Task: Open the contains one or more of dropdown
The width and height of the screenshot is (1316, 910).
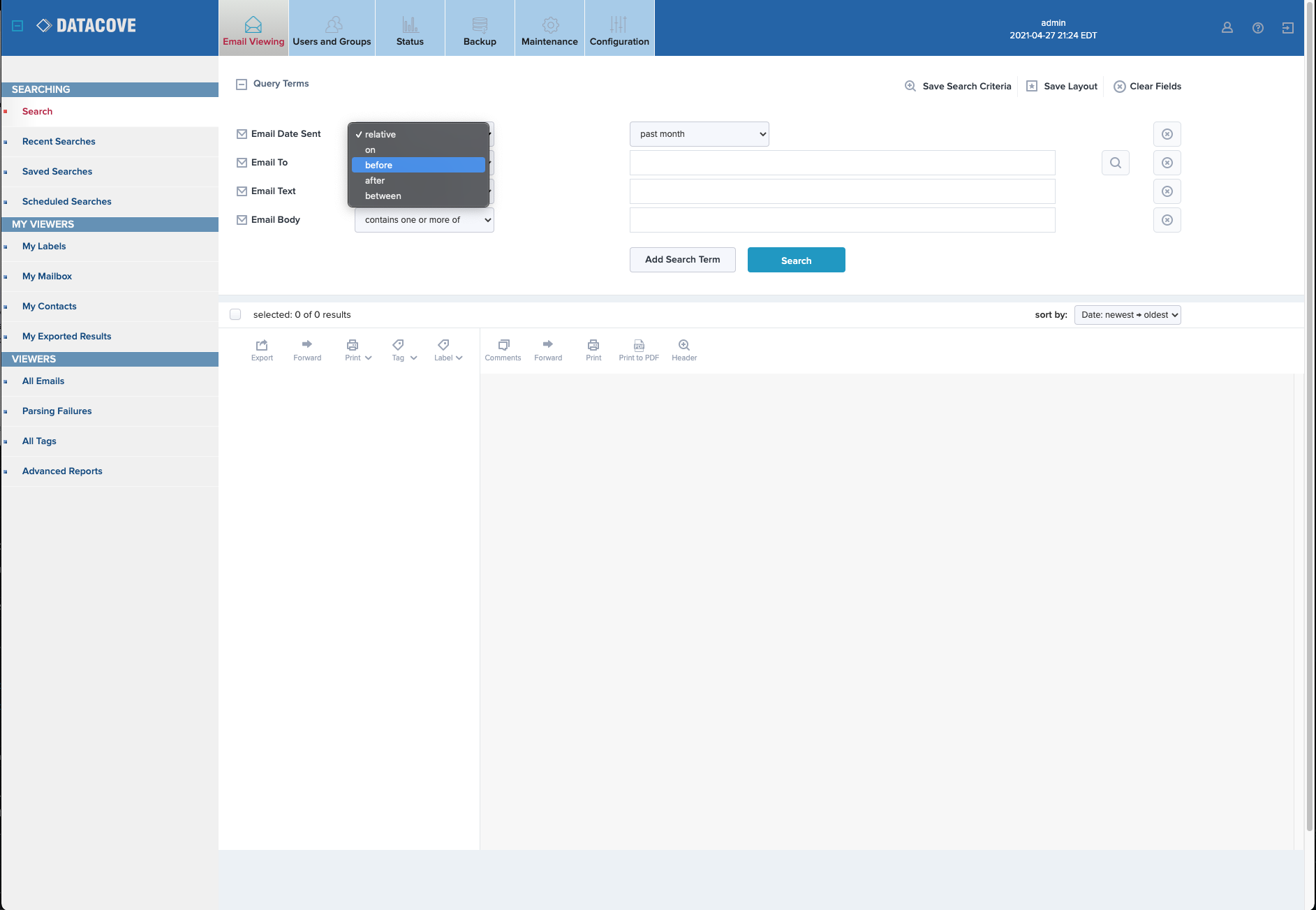Action: pyautogui.click(x=424, y=220)
